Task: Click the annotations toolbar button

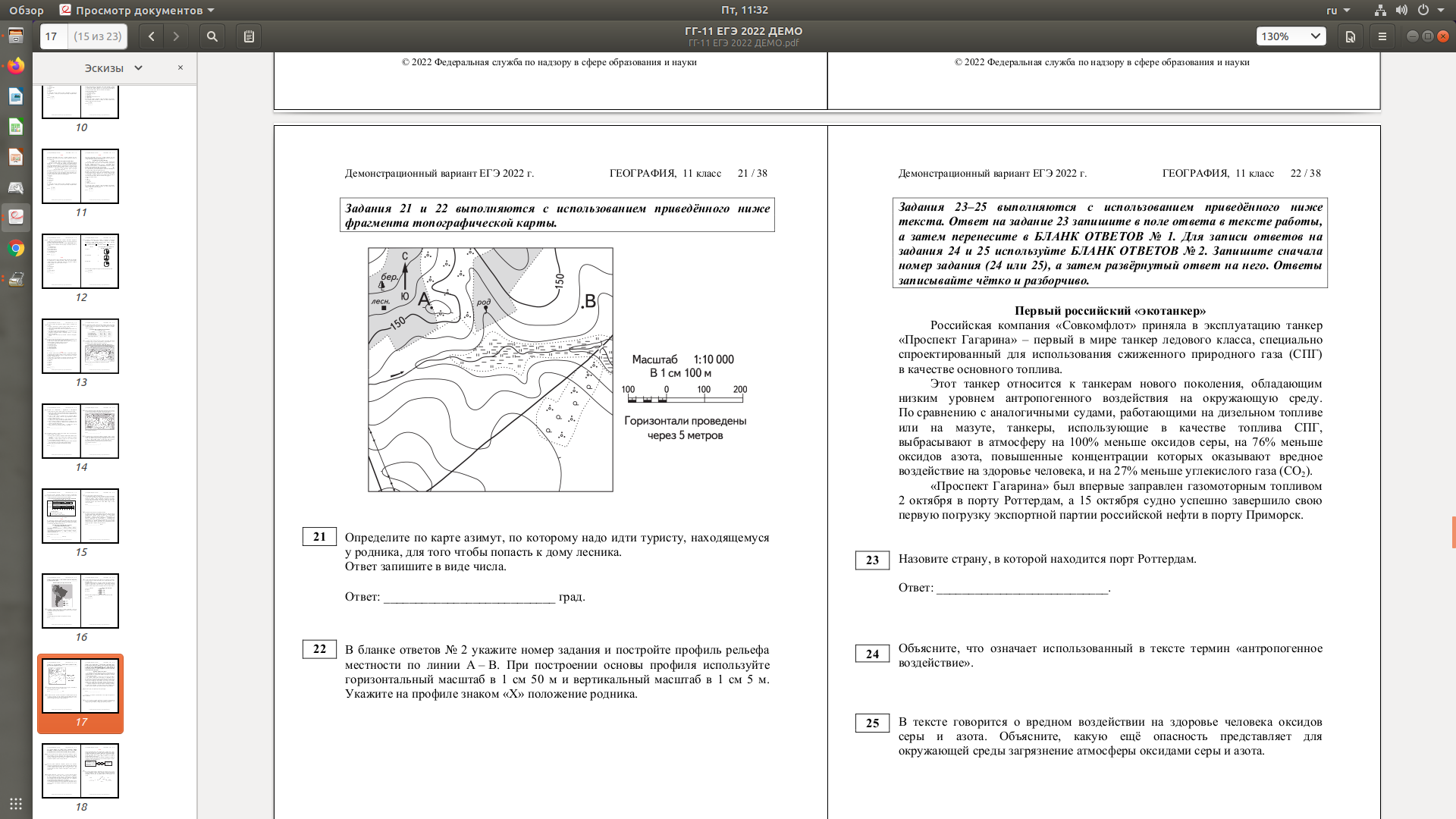Action: click(249, 36)
